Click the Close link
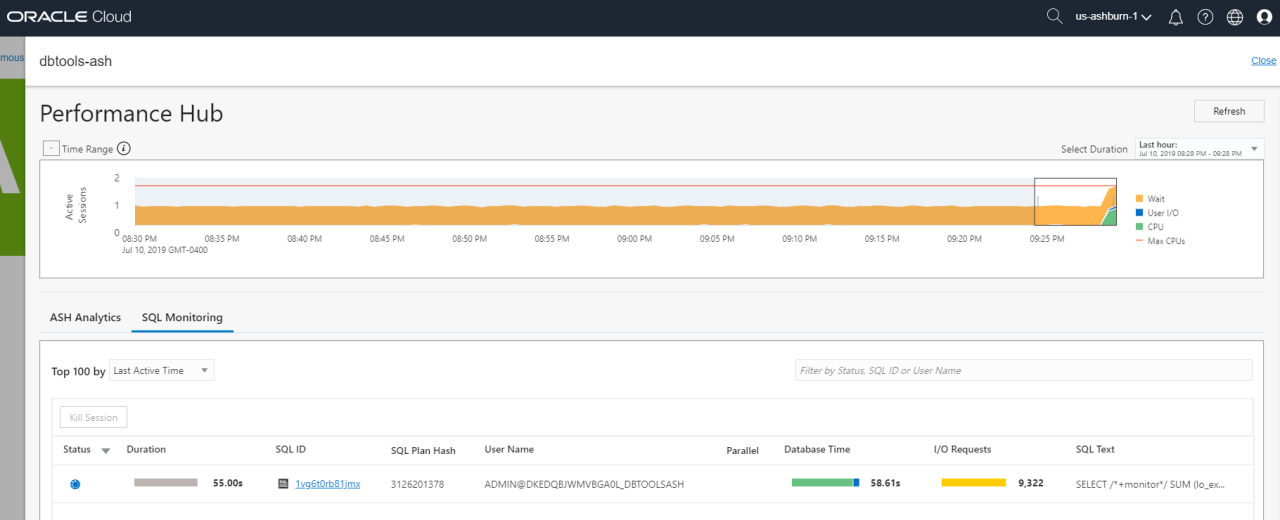 1263,61
